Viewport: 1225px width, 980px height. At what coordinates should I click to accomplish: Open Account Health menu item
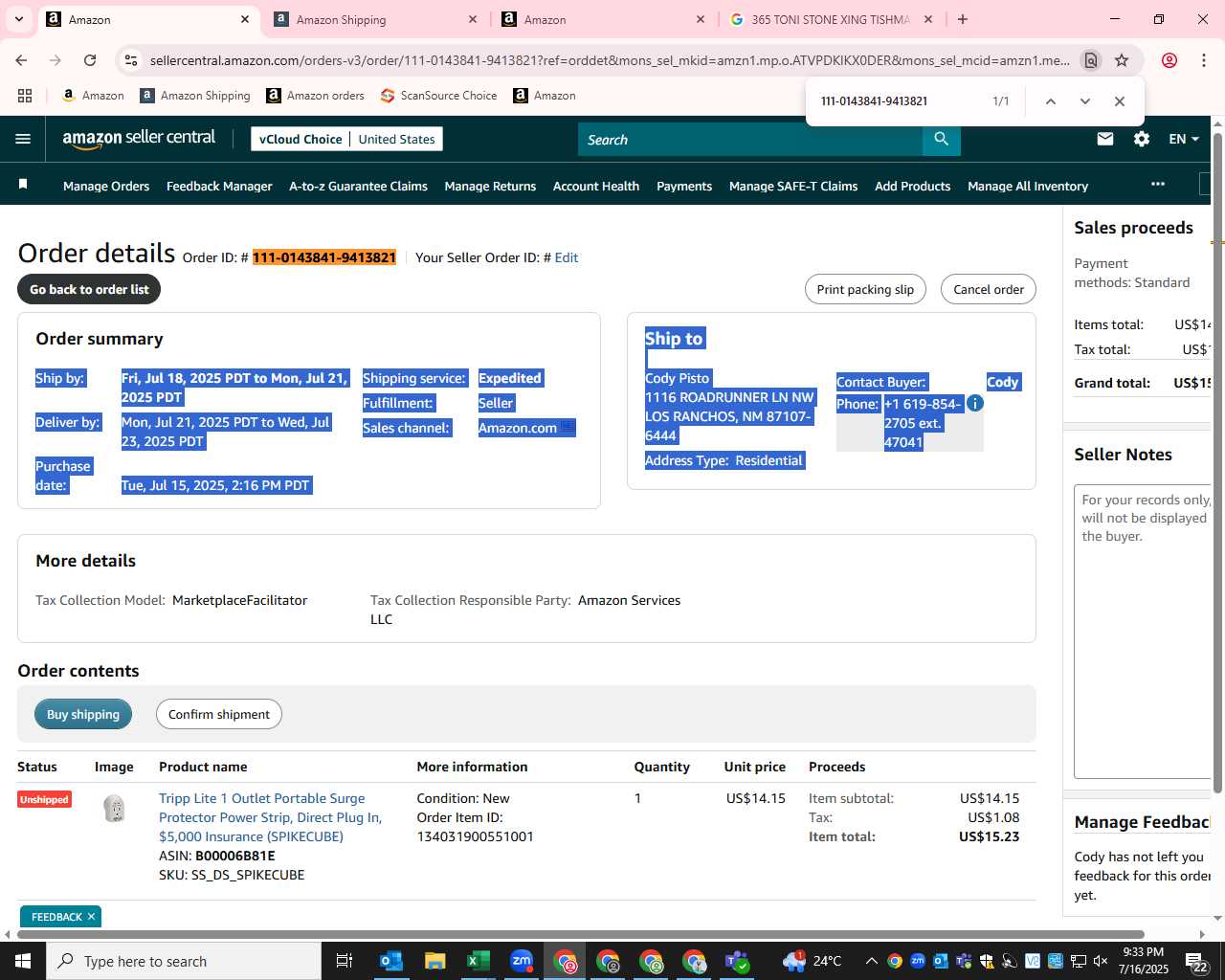596,187
